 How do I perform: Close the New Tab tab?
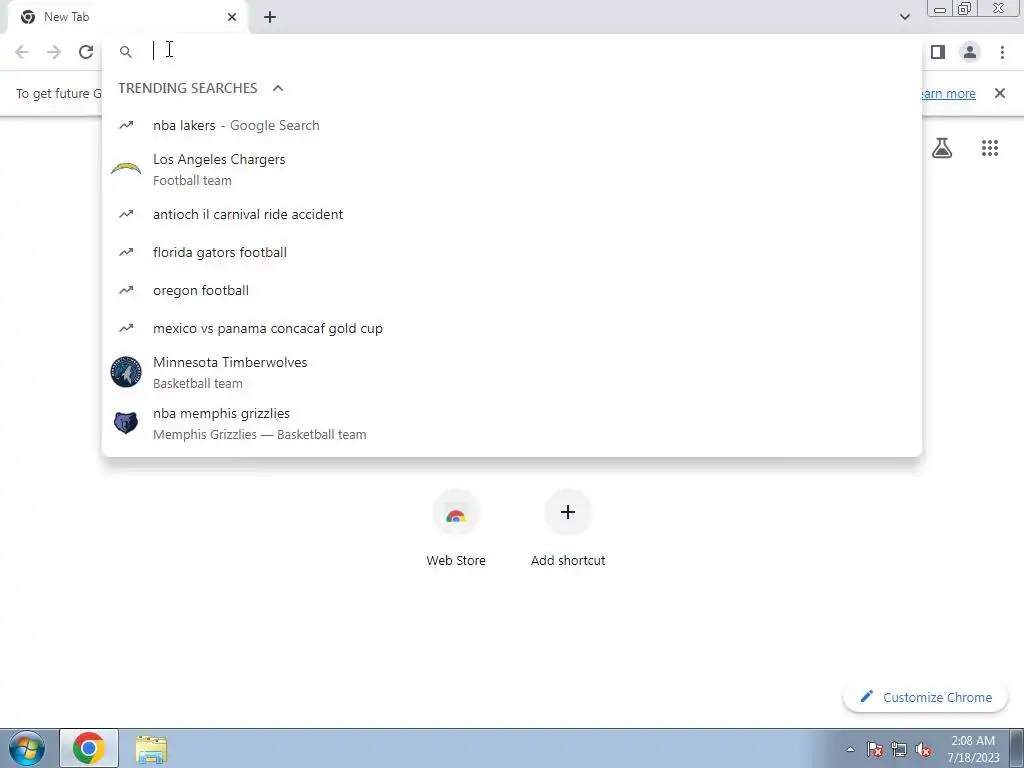[232, 17]
